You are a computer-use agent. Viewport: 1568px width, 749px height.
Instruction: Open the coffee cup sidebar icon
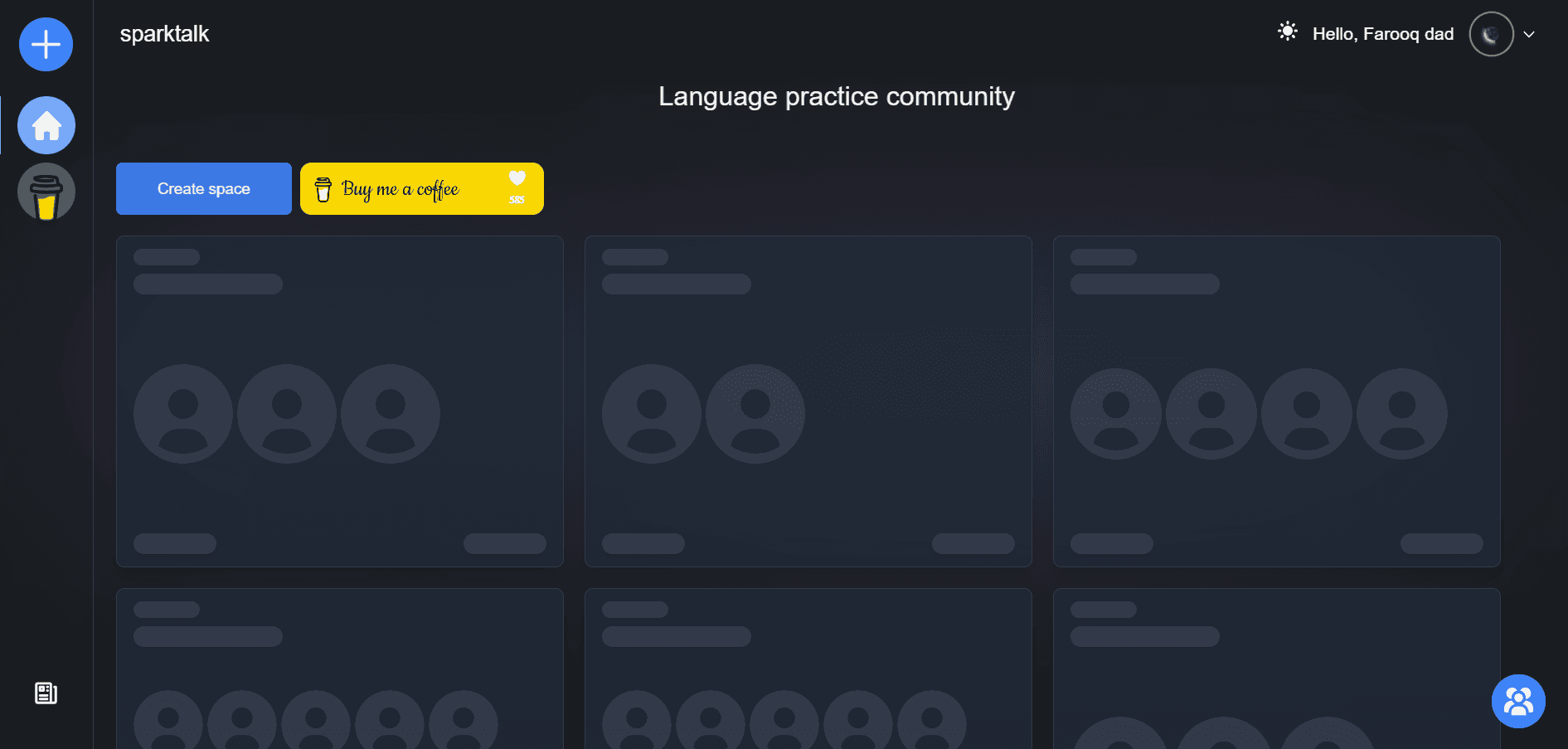point(46,192)
